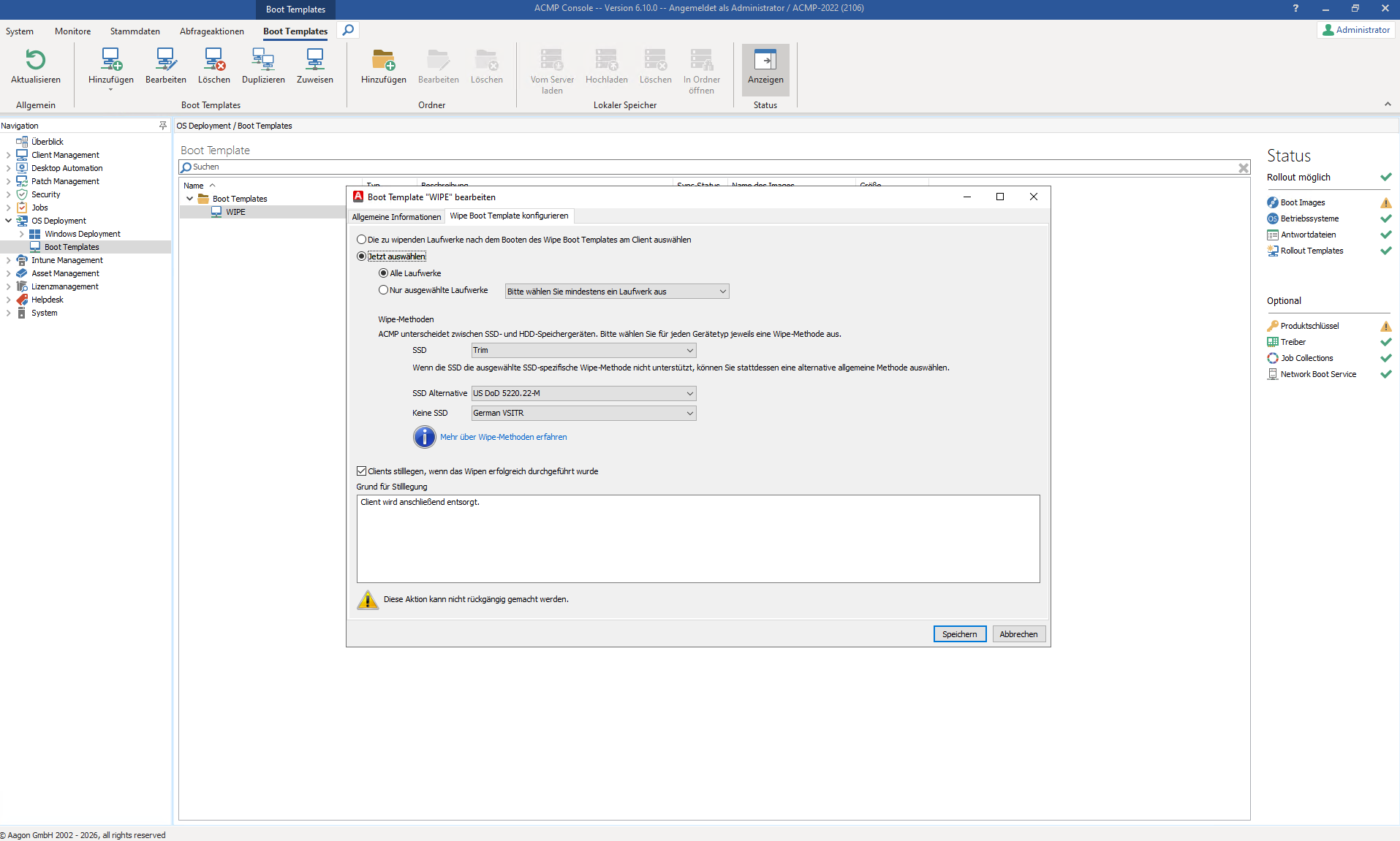Open the ribbon search magnifier
The width and height of the screenshot is (1400, 841).
[x=349, y=30]
